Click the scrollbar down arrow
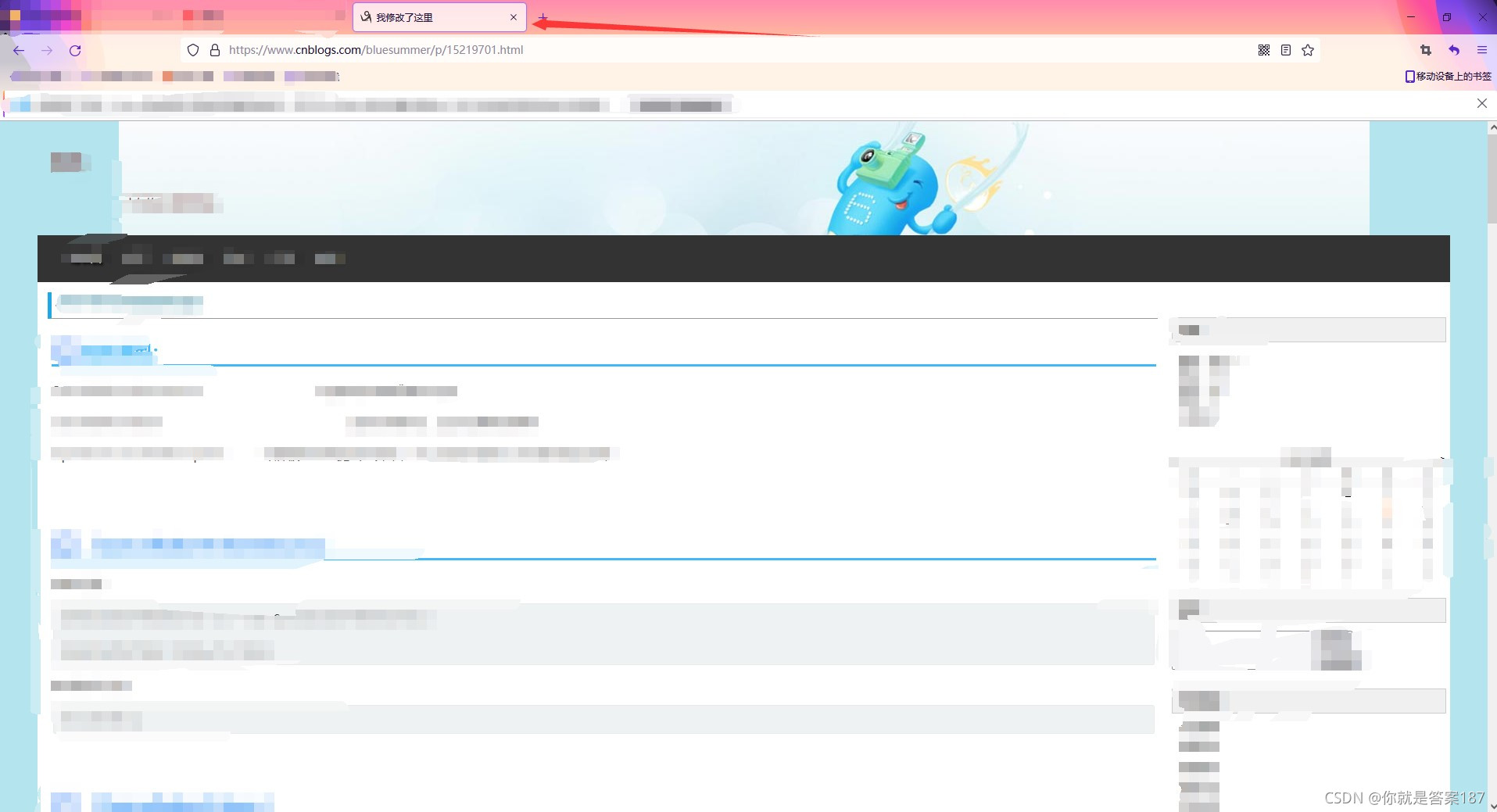1497x812 pixels. point(1492,806)
